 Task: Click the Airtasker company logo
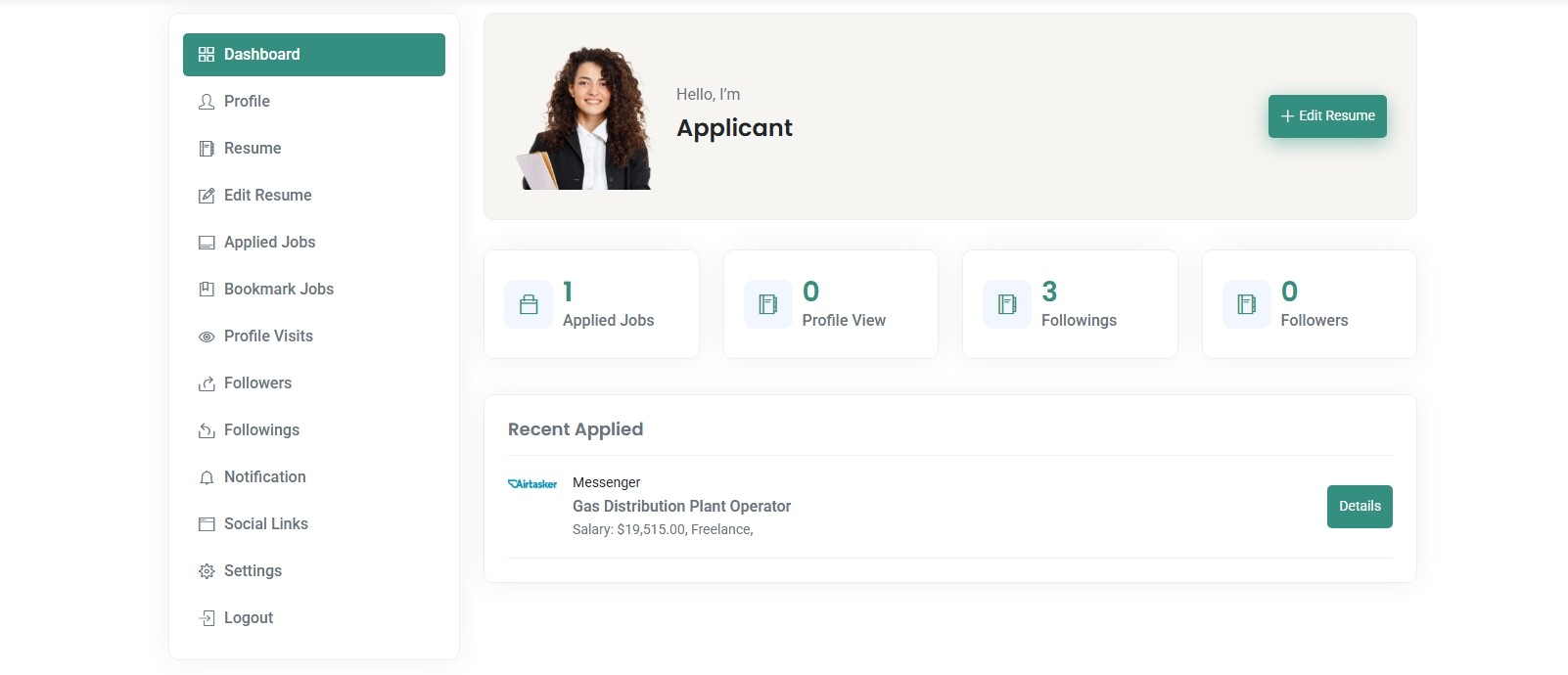point(532,484)
